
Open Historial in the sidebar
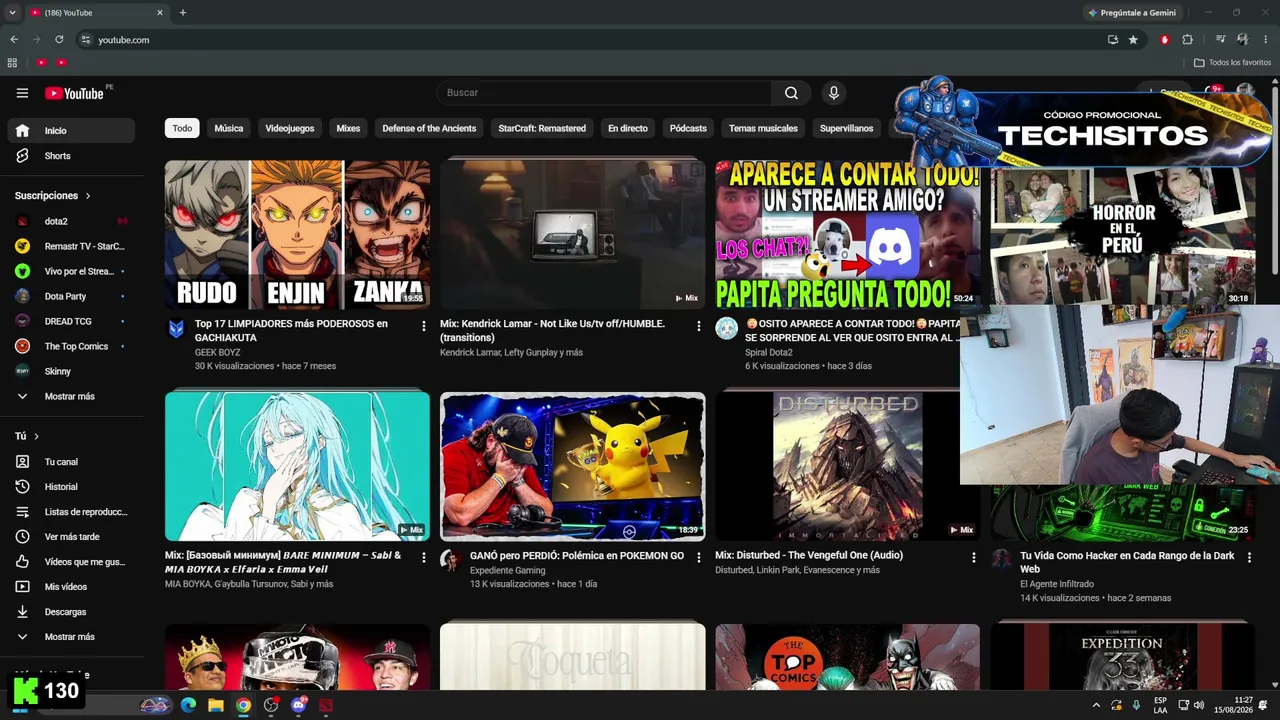tap(71, 487)
